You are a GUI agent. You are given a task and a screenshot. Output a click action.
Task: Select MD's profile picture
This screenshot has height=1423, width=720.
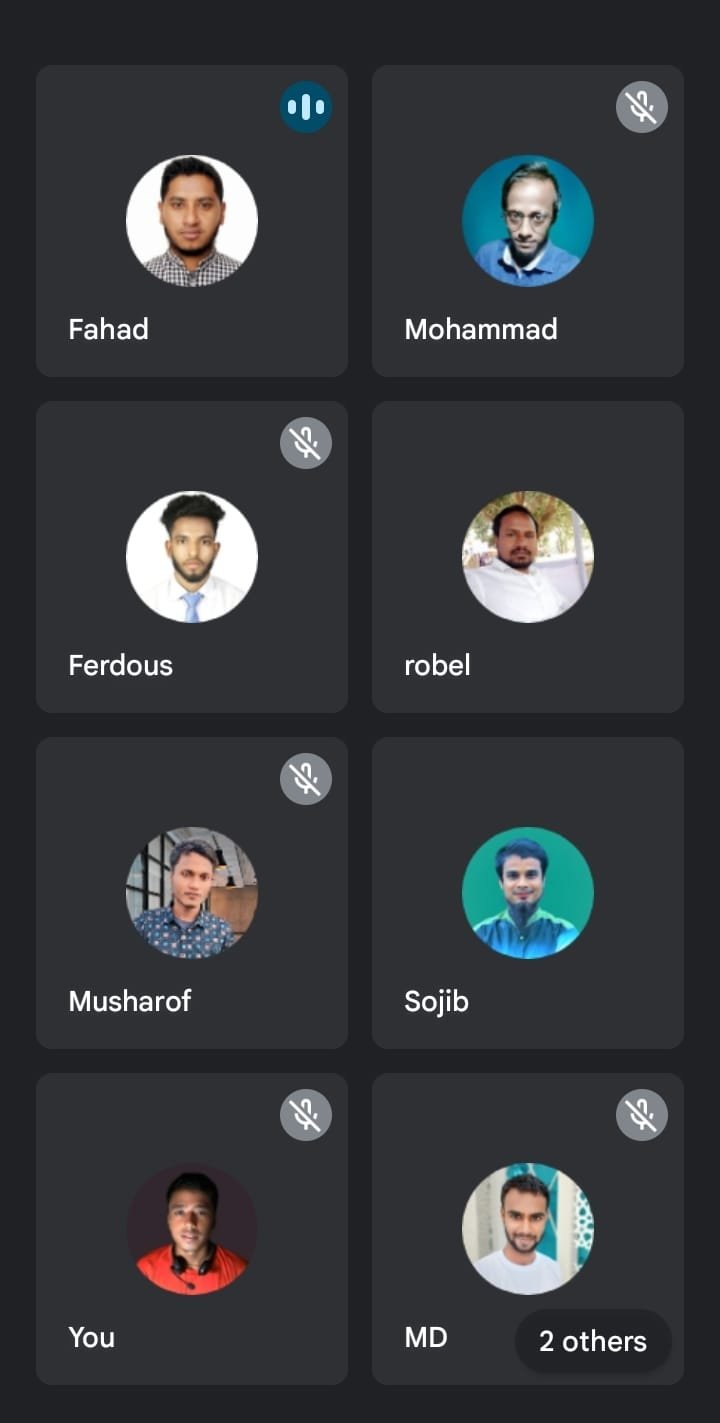[x=528, y=1229]
